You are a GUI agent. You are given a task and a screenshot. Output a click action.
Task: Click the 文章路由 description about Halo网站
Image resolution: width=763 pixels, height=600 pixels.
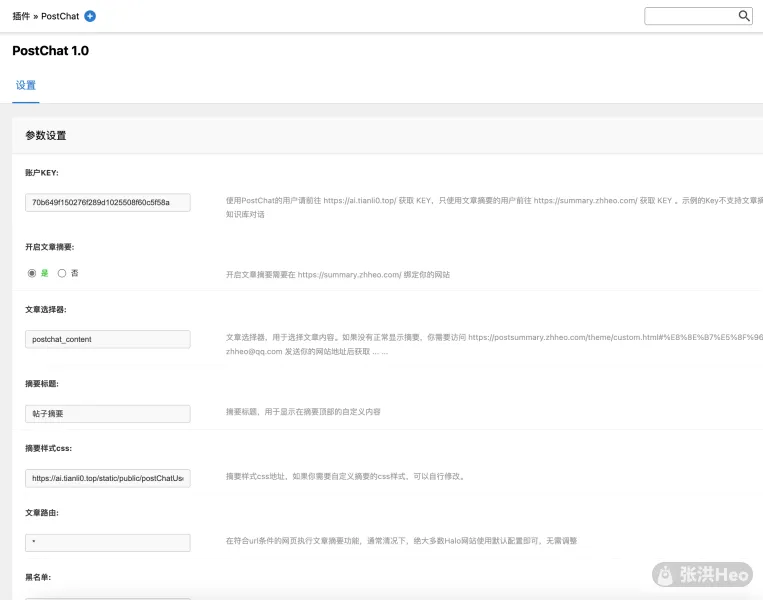tap(401, 541)
